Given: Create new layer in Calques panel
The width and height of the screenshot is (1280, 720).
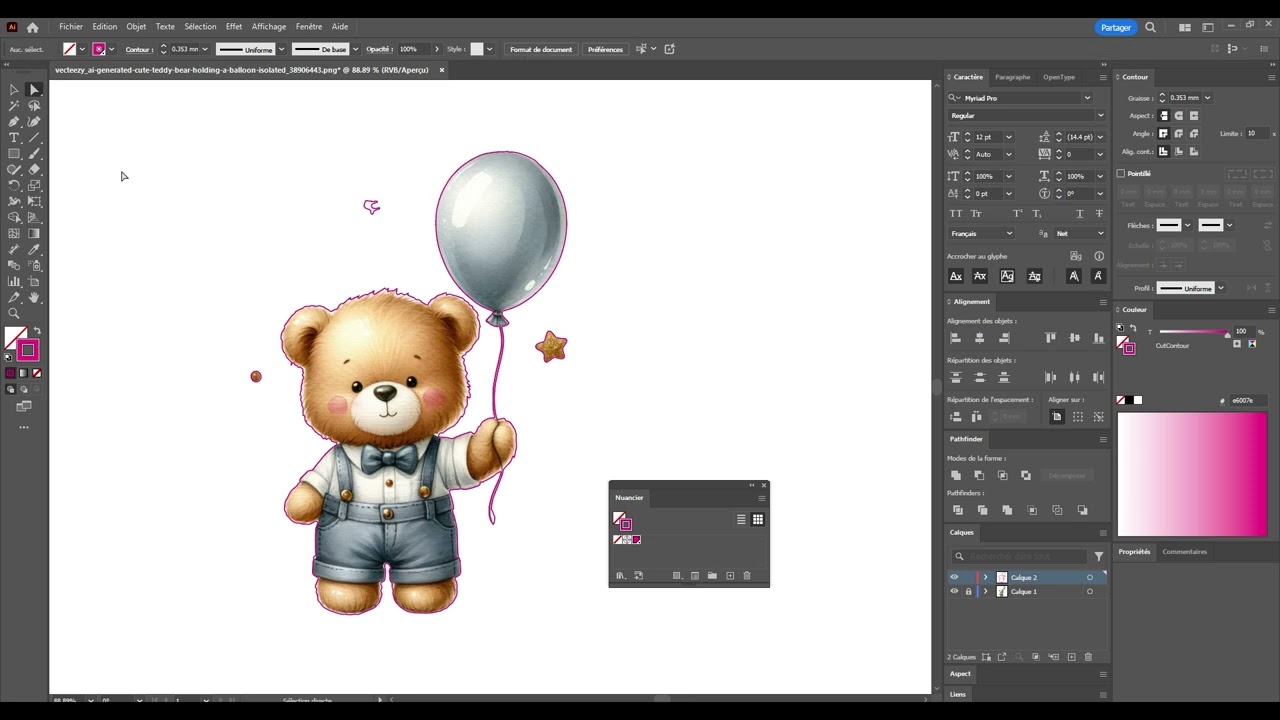Looking at the screenshot, I should click(x=1071, y=657).
